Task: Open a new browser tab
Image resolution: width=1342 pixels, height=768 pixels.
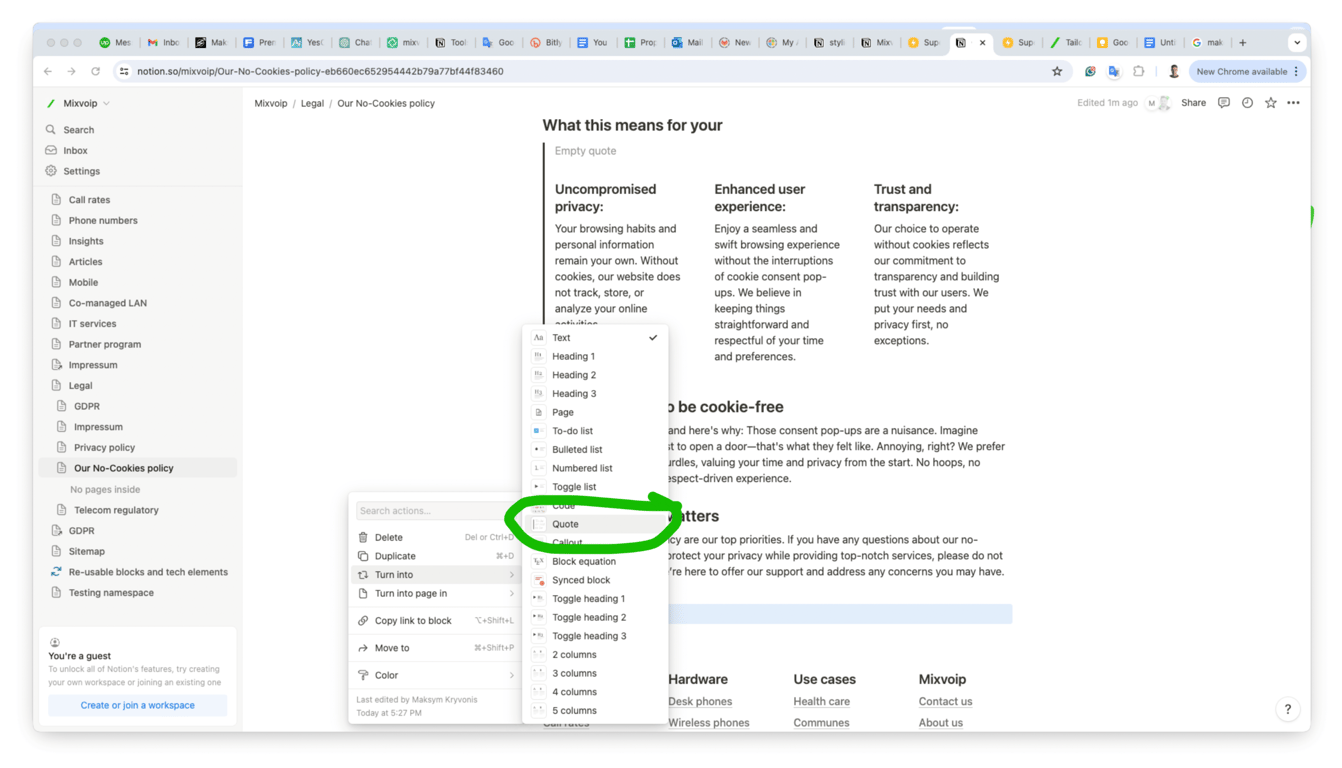Action: click(x=1243, y=43)
